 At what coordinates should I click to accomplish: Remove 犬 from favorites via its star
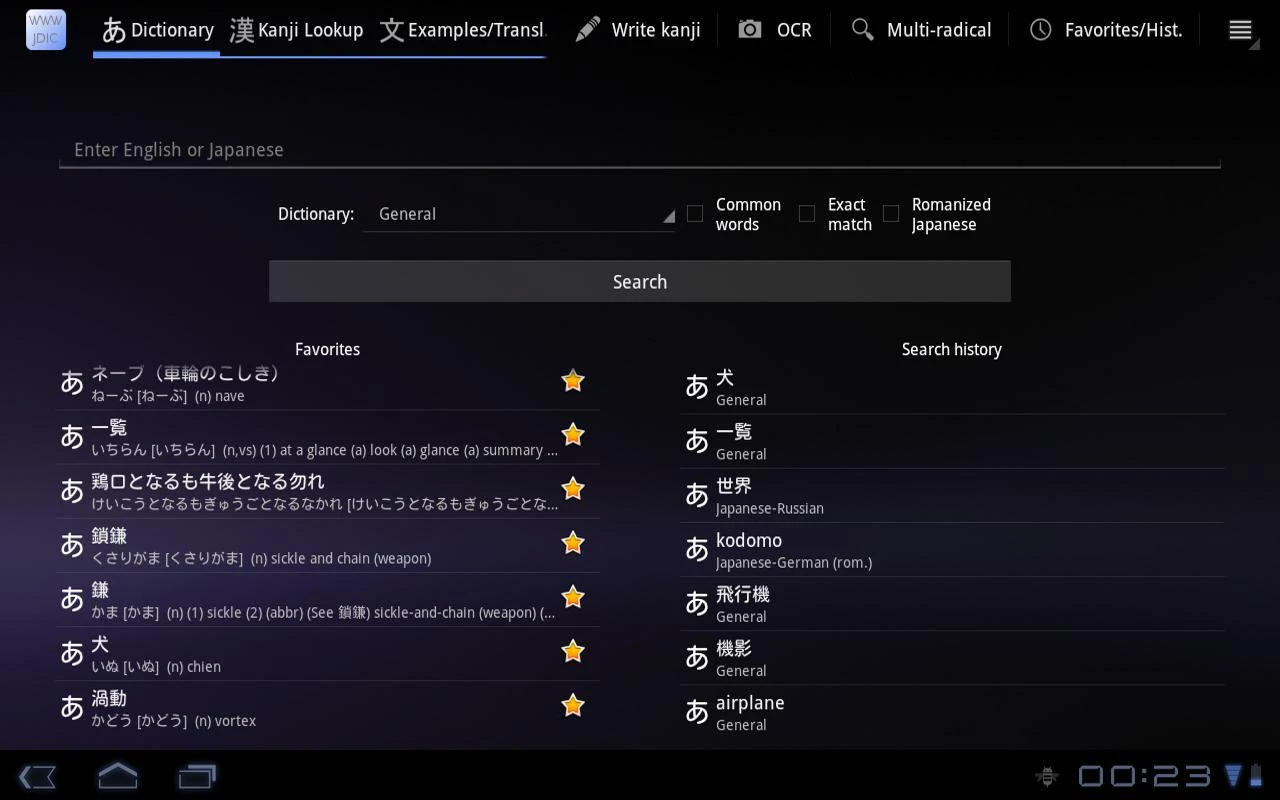pyautogui.click(x=572, y=650)
